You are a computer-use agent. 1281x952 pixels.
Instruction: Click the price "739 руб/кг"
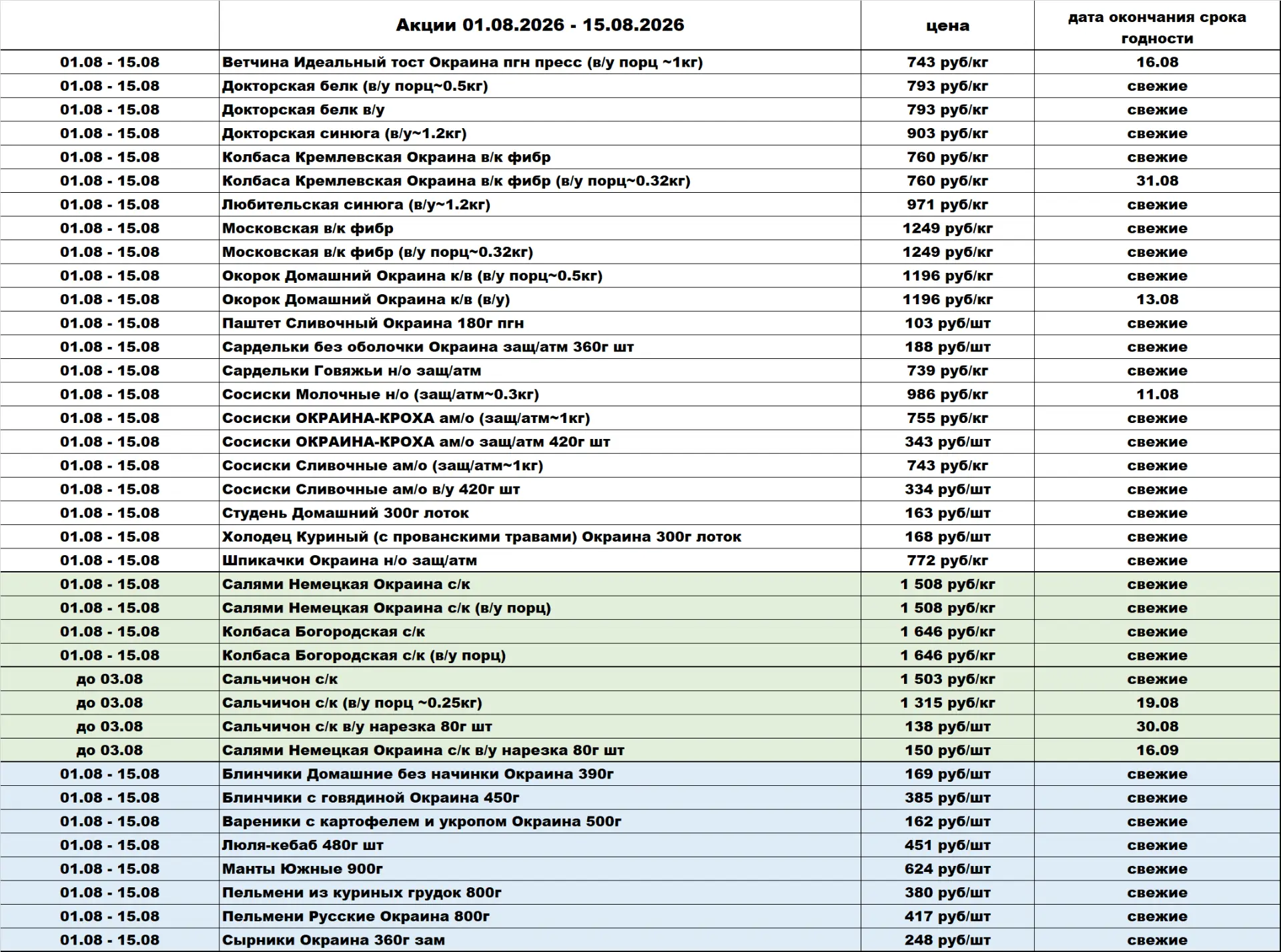tap(947, 371)
